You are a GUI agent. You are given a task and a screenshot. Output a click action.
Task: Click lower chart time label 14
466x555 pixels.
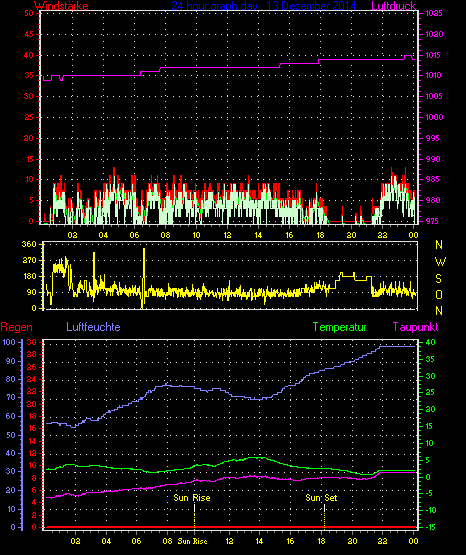[x=259, y=541]
